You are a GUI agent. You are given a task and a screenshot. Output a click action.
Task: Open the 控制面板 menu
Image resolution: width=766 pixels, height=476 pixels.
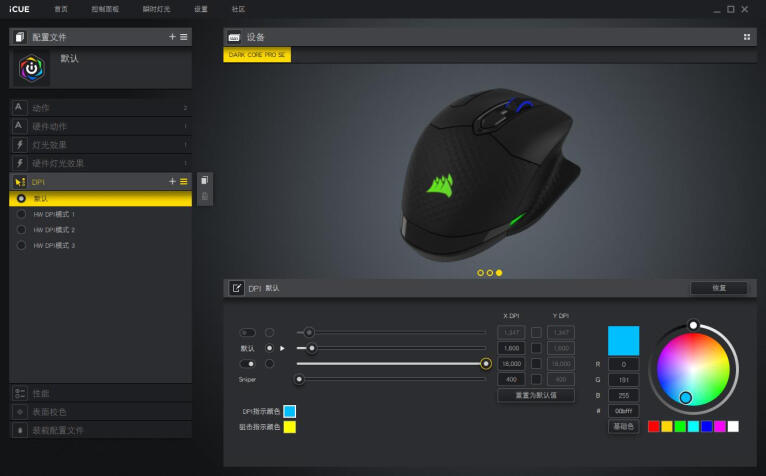pyautogui.click(x=104, y=9)
